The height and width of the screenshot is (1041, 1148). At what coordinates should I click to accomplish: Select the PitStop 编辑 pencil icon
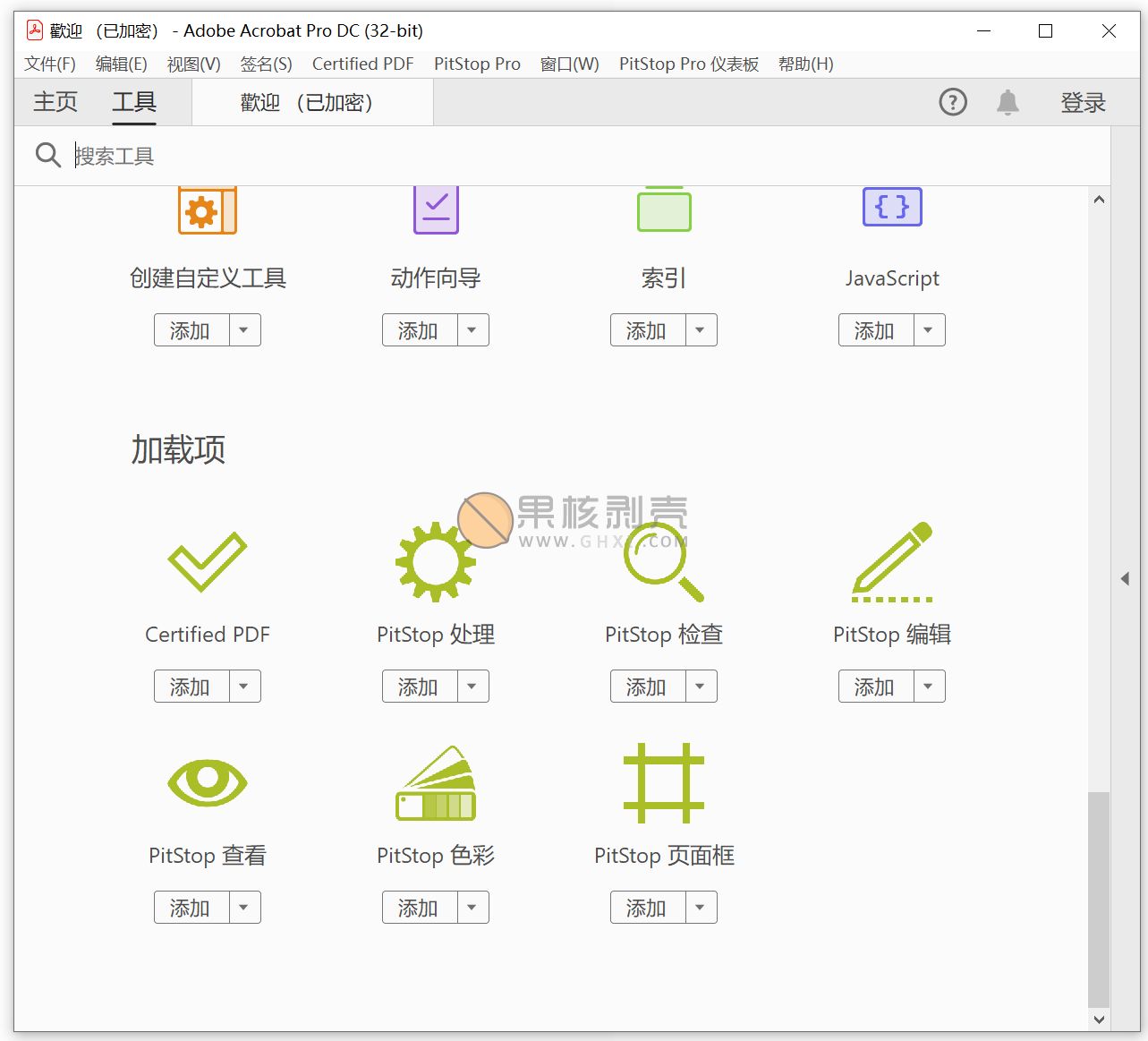pyautogui.click(x=891, y=559)
